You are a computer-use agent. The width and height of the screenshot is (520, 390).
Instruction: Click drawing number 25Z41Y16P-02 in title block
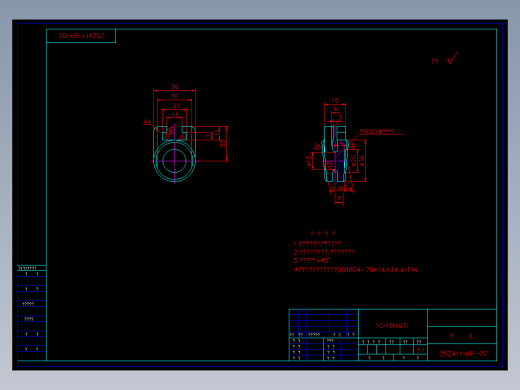point(463,354)
